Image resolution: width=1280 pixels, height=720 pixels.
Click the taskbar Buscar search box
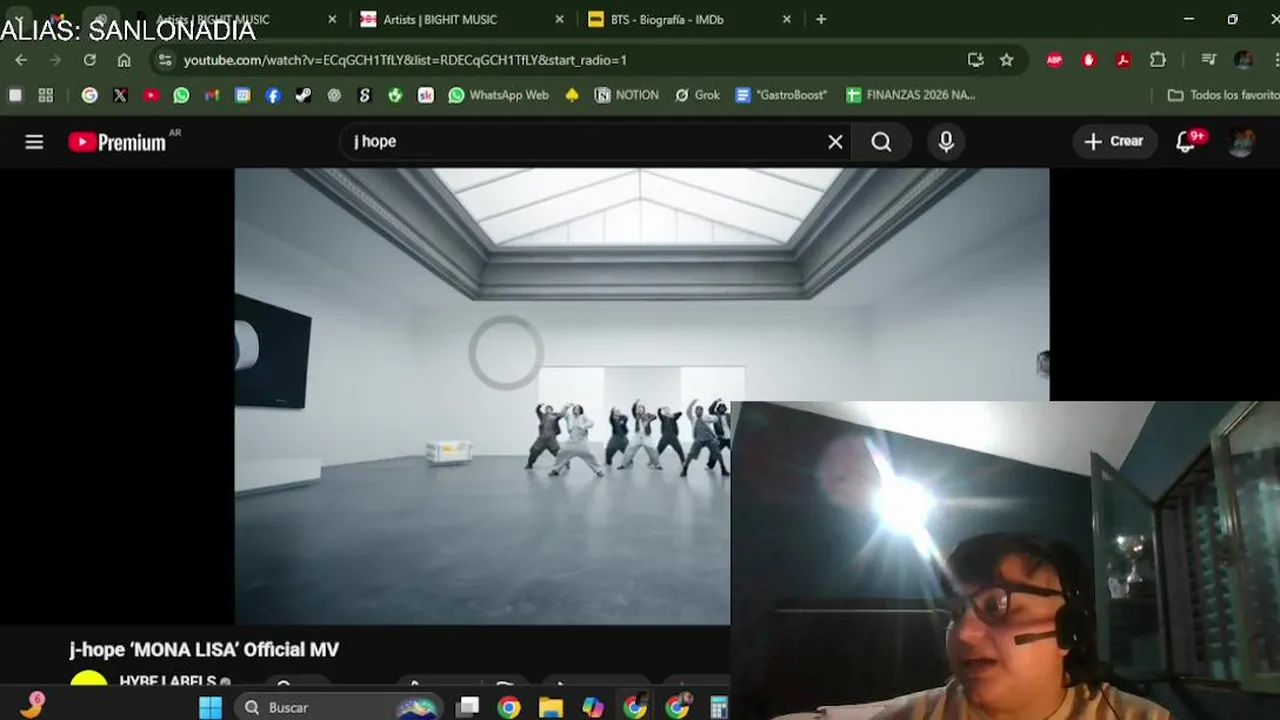338,707
